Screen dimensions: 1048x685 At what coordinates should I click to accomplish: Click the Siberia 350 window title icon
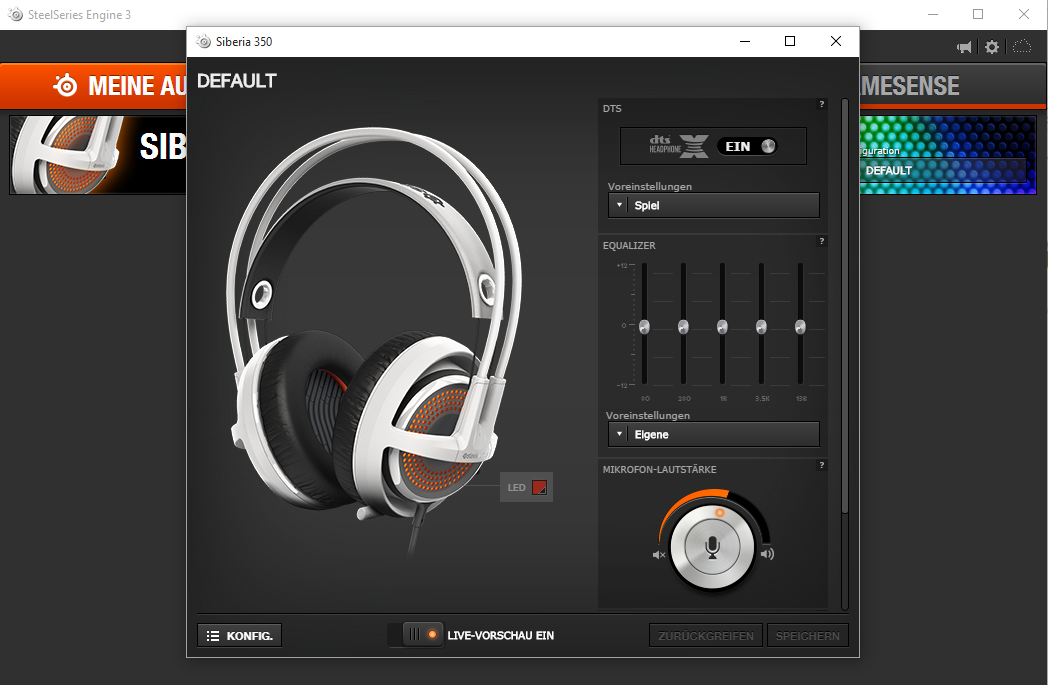(x=203, y=41)
